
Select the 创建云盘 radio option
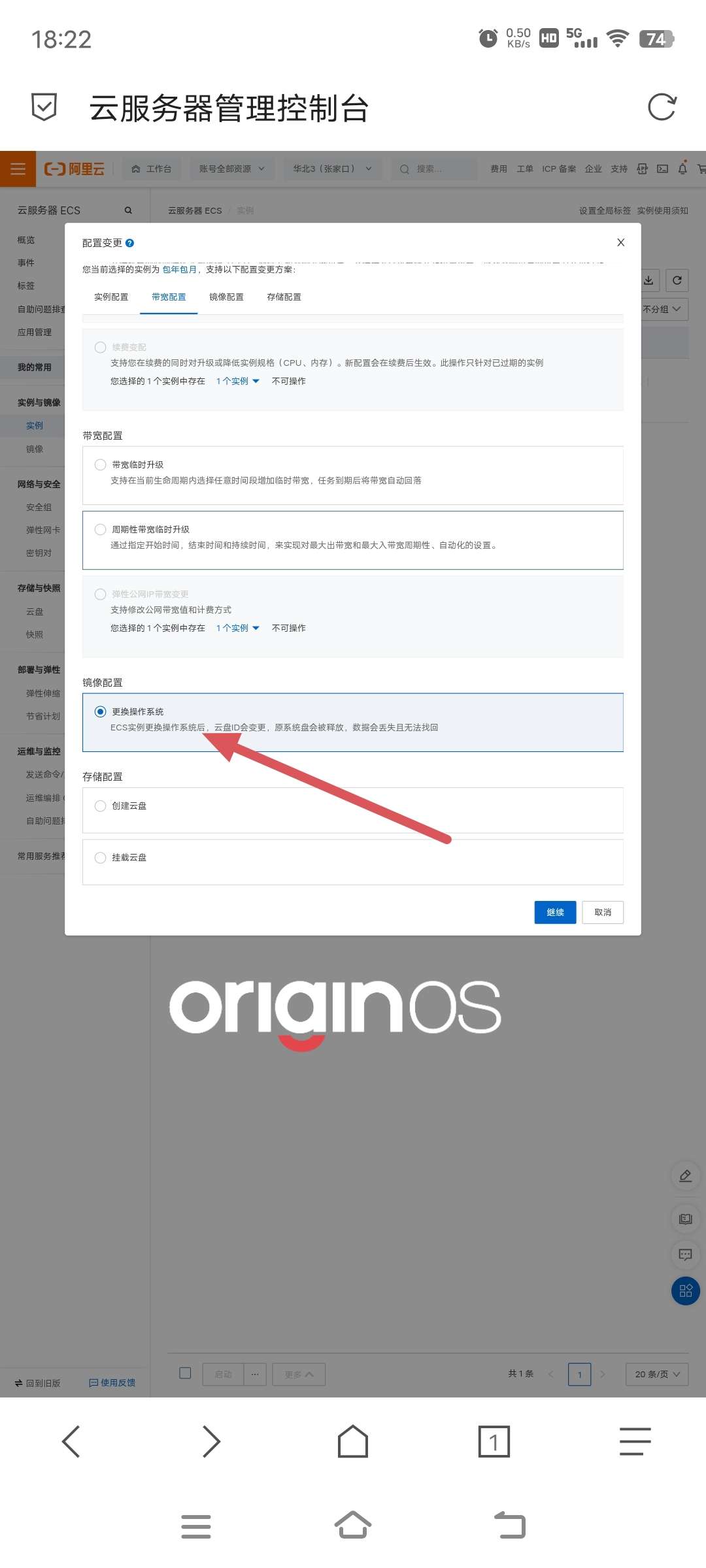tap(100, 806)
